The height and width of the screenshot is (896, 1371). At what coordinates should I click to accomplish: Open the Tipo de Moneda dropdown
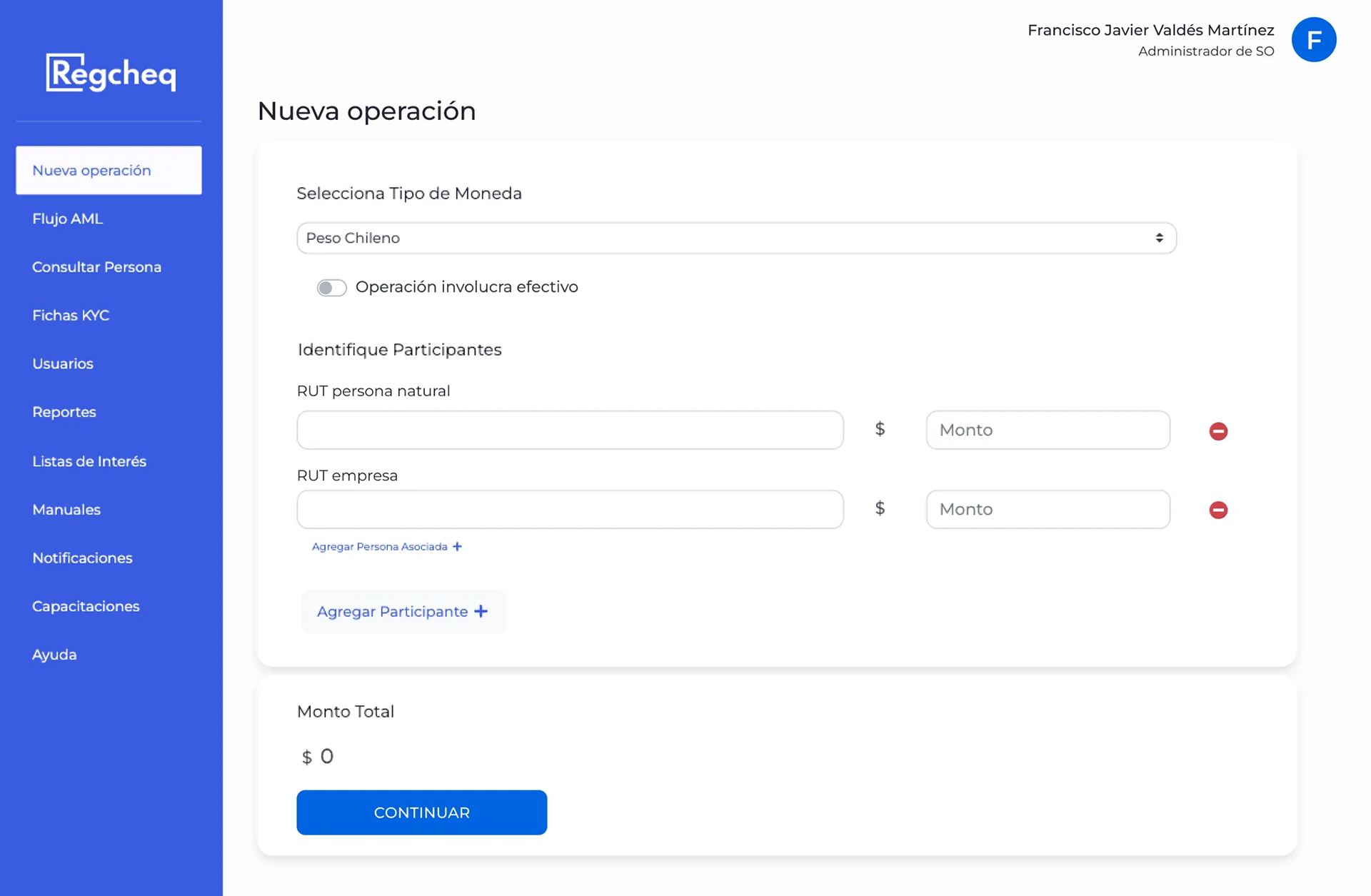735,238
